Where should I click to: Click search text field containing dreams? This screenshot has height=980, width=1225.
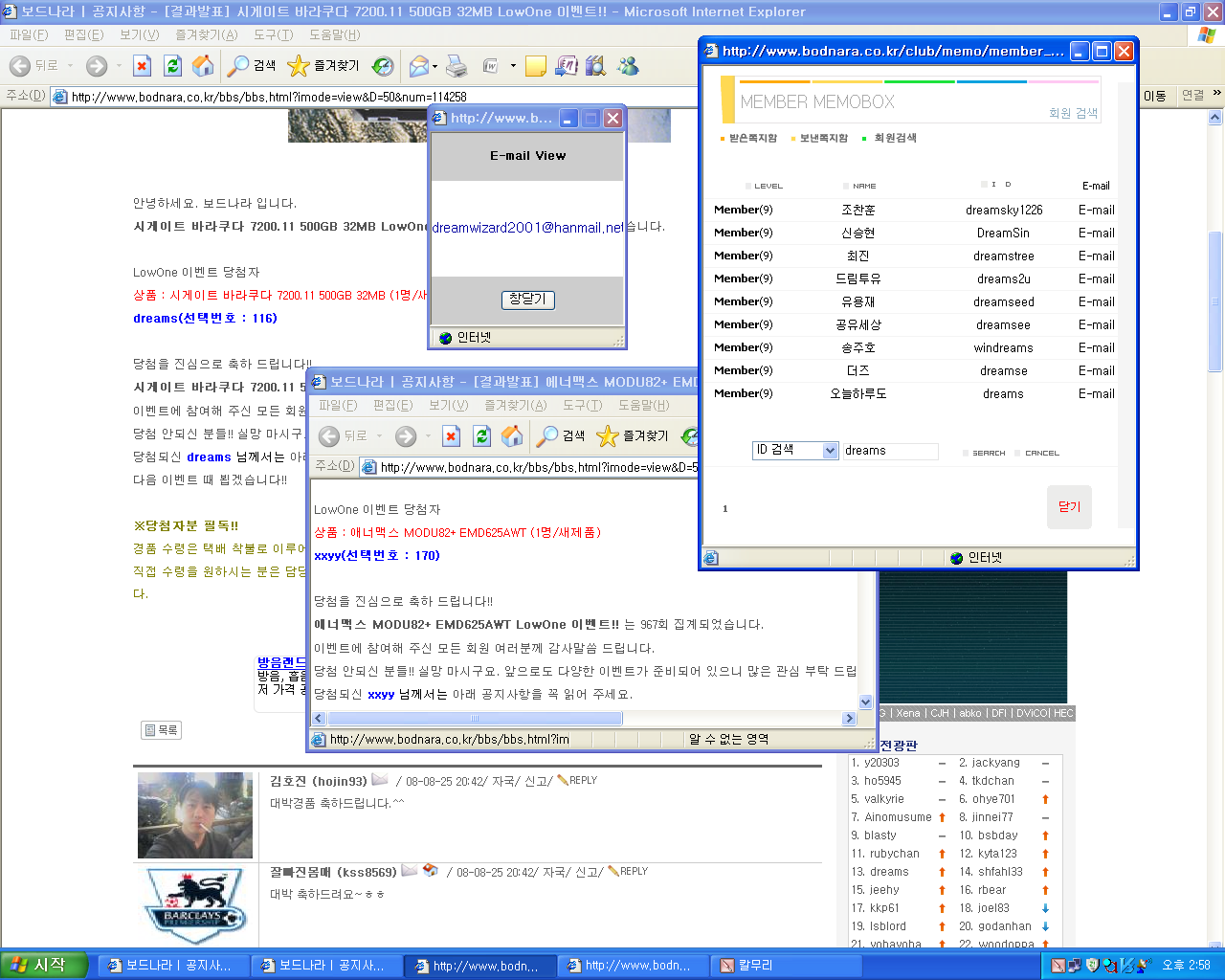tap(890, 451)
